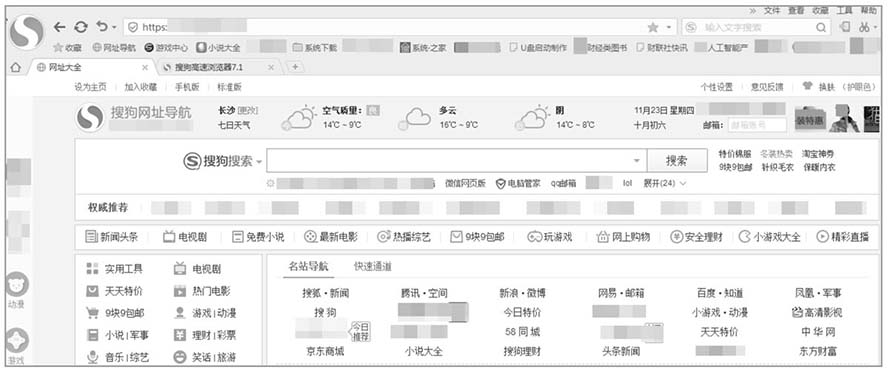Open the 文件 menu
The width and height of the screenshot is (890, 371).
coord(772,10)
